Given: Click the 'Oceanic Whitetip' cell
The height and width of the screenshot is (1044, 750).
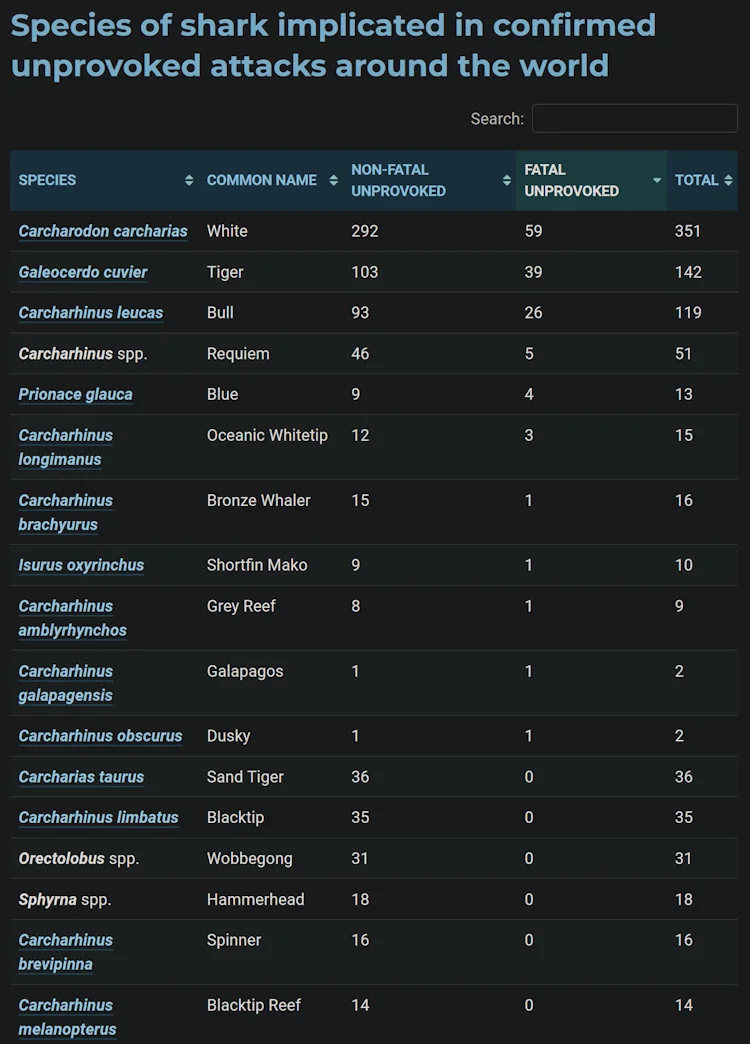Looking at the screenshot, I should click(267, 435).
